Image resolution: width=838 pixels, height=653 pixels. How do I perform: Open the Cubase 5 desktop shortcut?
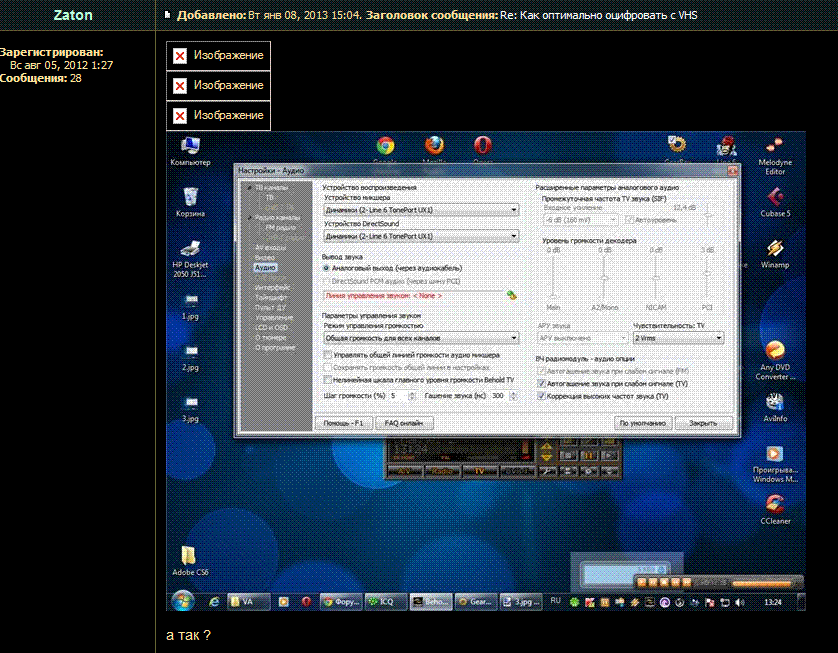click(x=774, y=198)
